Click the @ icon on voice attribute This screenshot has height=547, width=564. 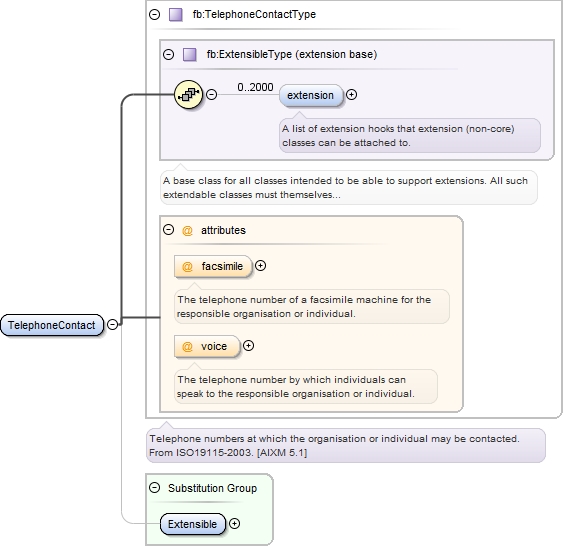187,347
